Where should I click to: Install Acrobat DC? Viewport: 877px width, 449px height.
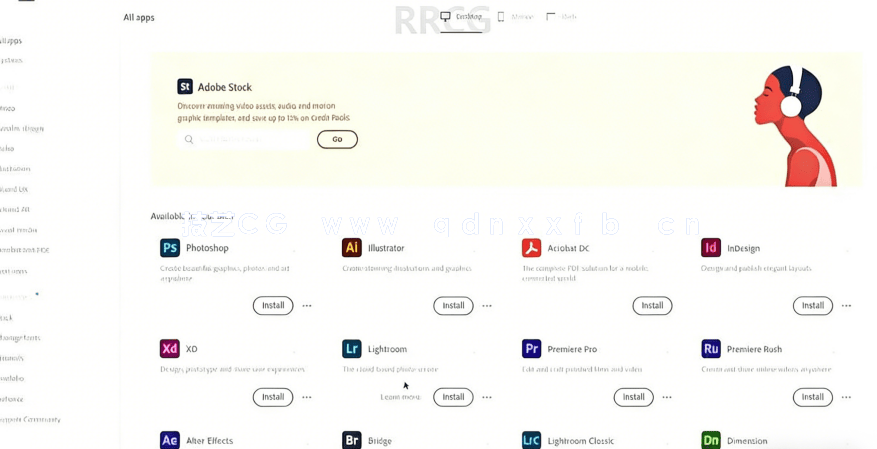(652, 306)
